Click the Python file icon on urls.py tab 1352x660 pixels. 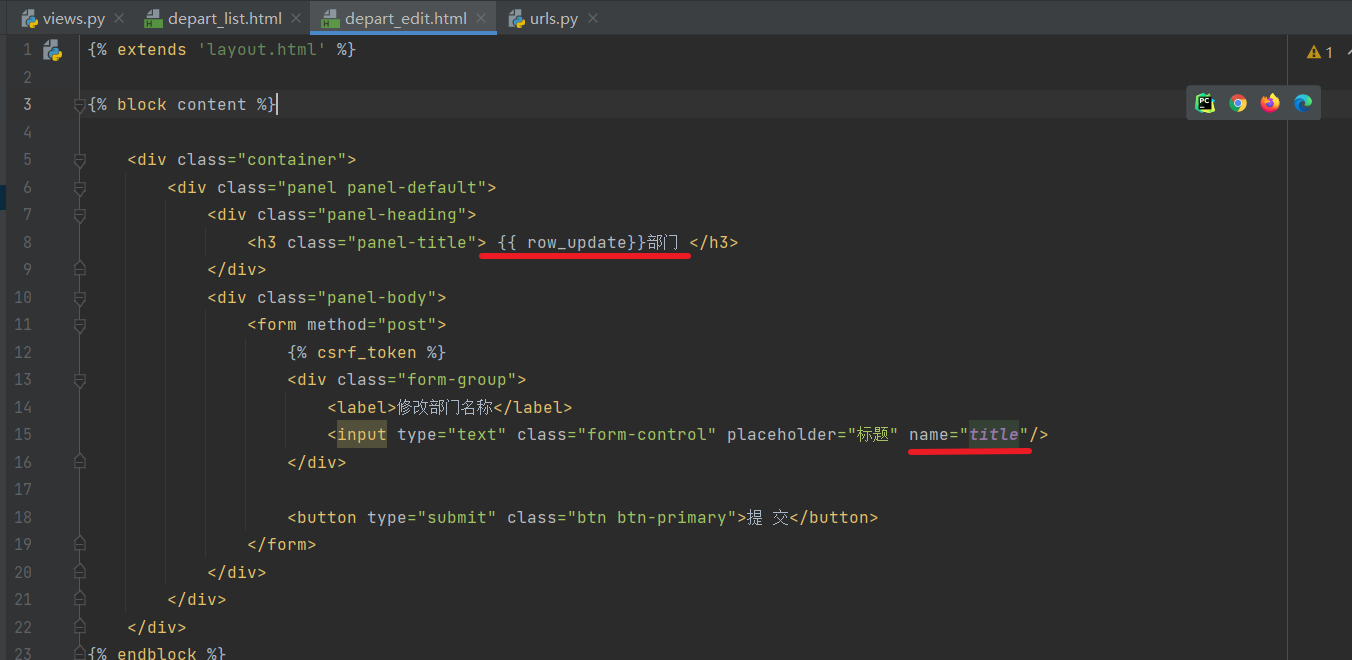pyautogui.click(x=516, y=17)
